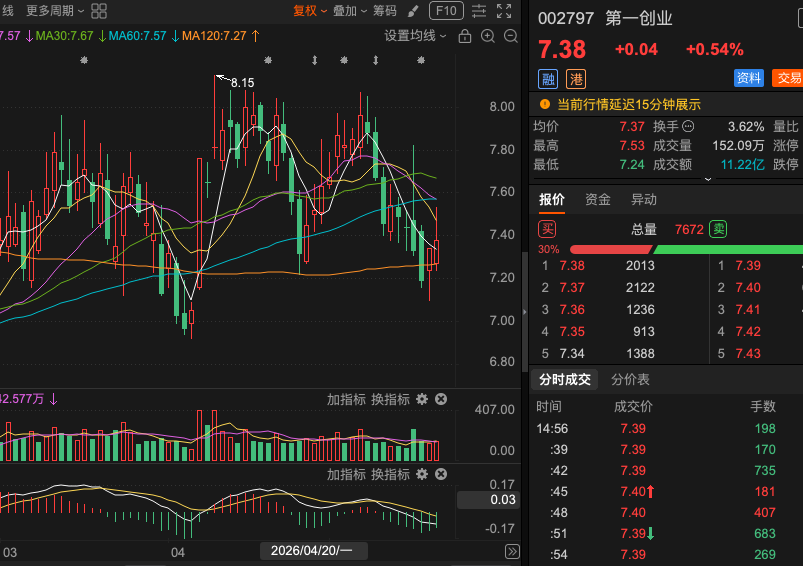Expand the quote details chevron

click(708, 179)
